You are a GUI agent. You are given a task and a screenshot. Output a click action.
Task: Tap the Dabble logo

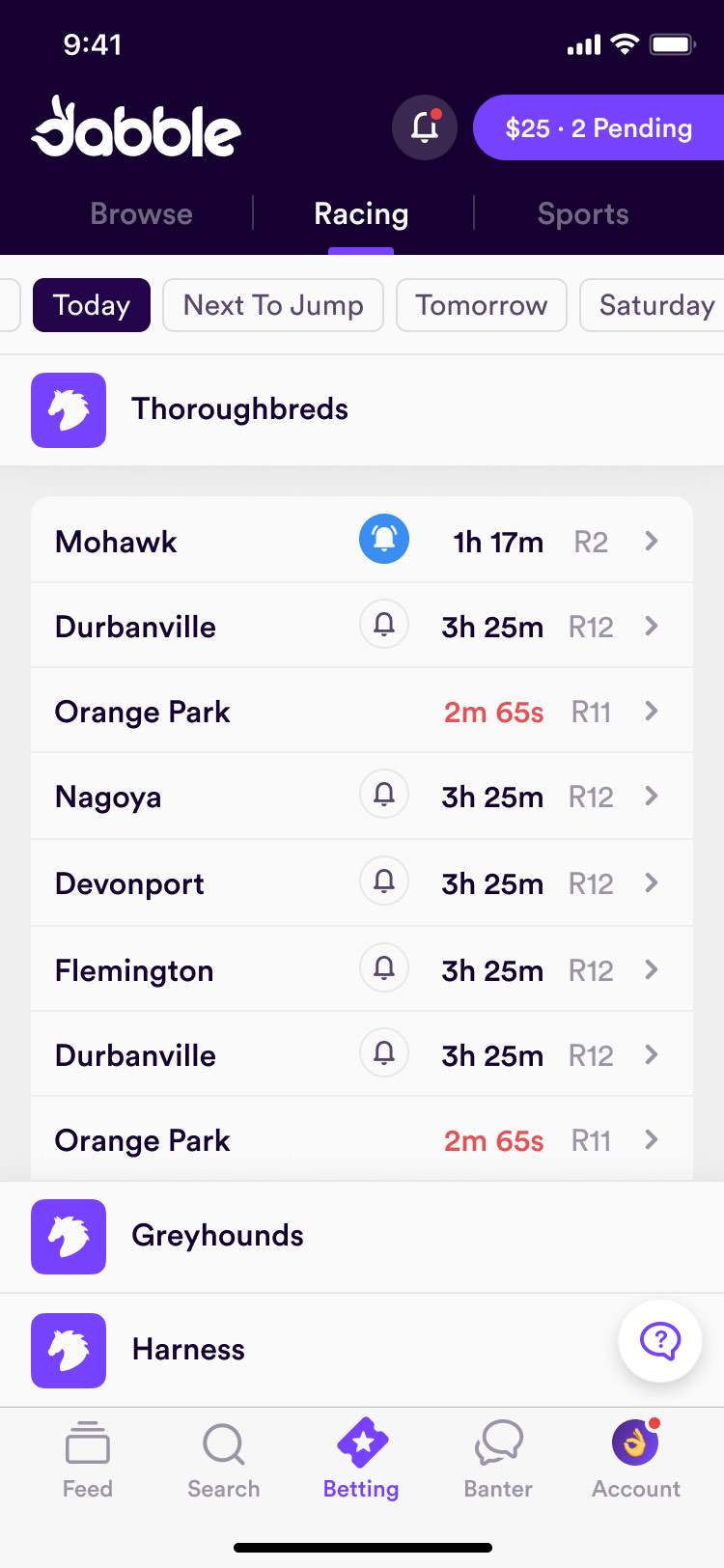pyautogui.click(x=136, y=127)
